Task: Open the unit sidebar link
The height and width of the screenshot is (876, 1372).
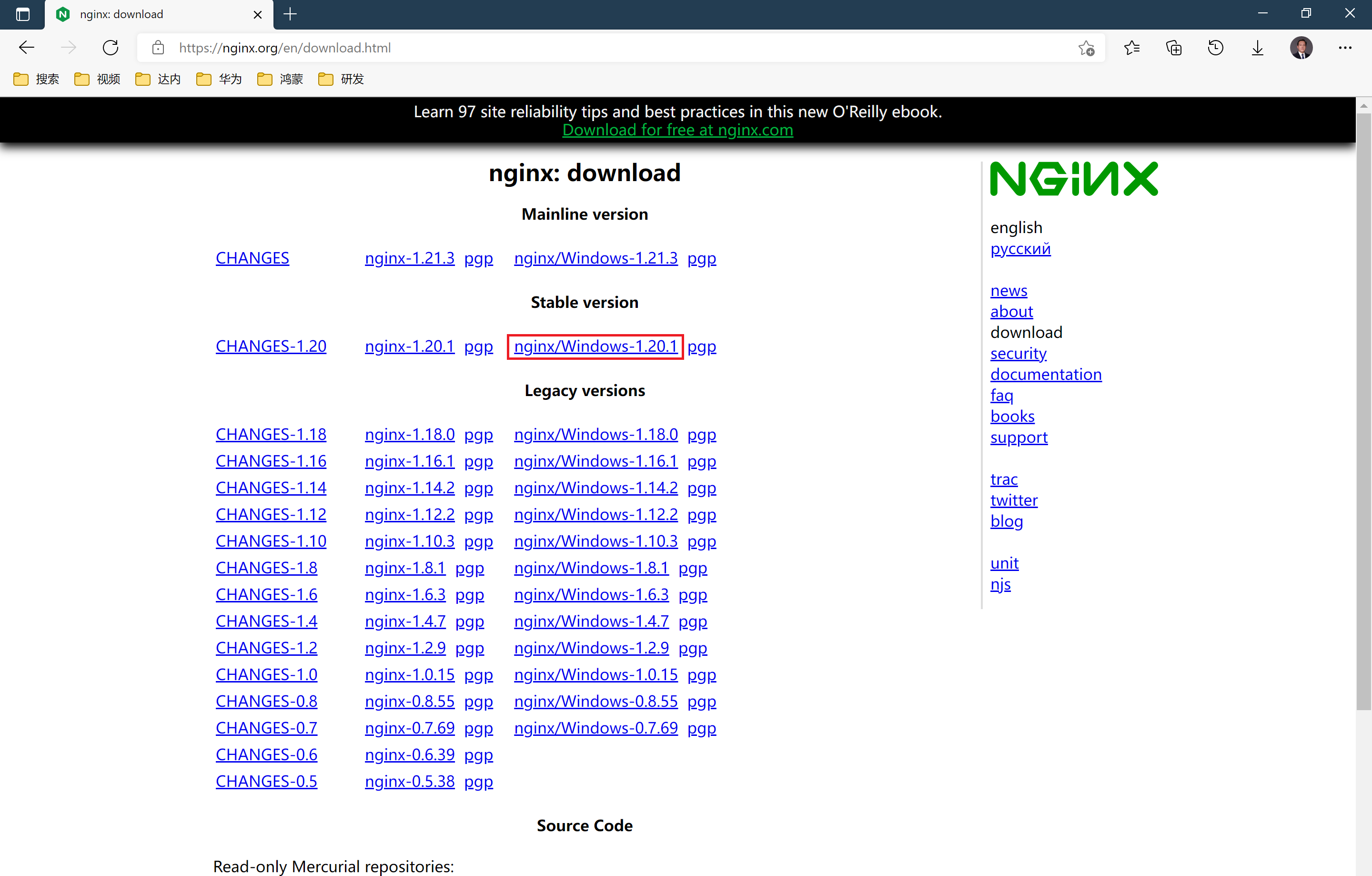Action: 1005,563
